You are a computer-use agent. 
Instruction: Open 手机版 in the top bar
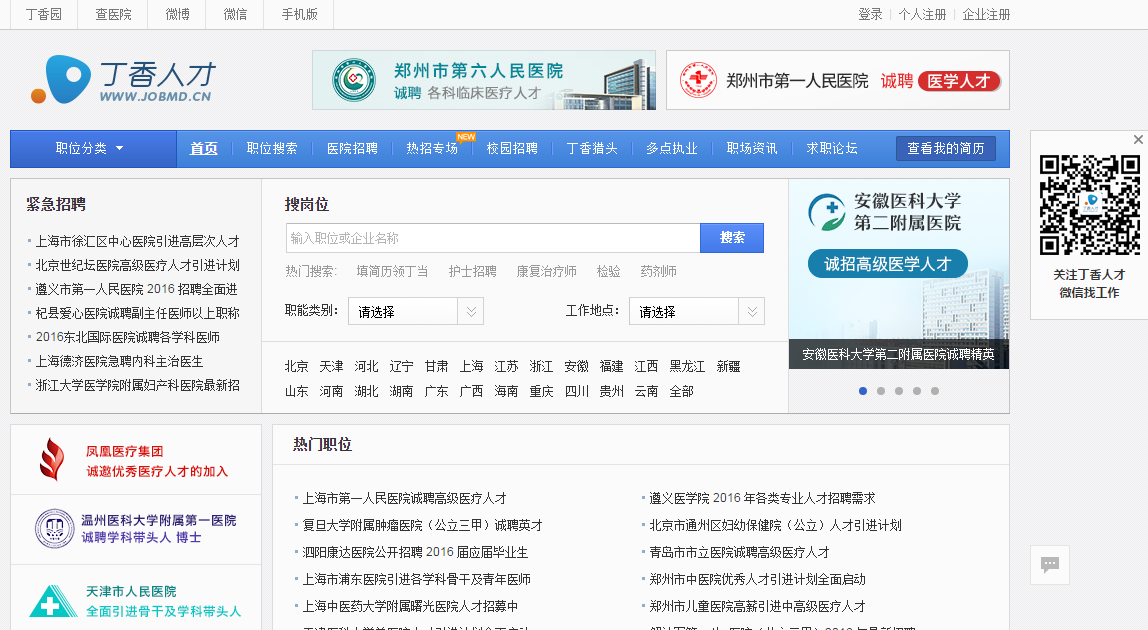pos(299,15)
